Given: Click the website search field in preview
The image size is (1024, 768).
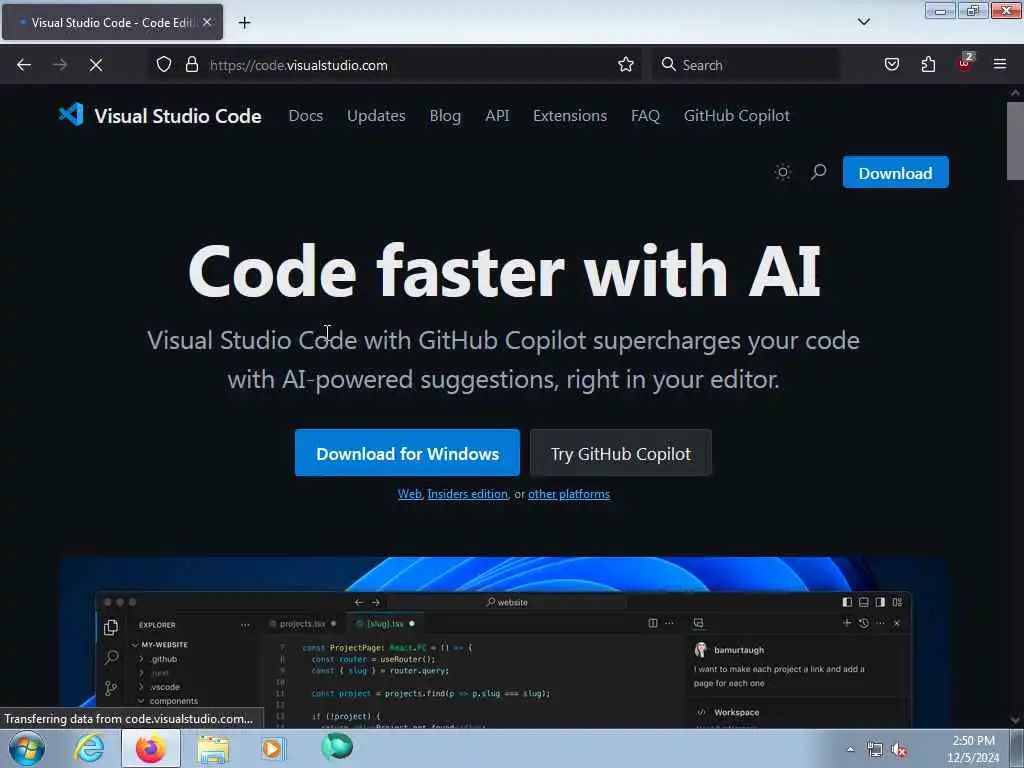Looking at the screenshot, I should click(507, 602).
